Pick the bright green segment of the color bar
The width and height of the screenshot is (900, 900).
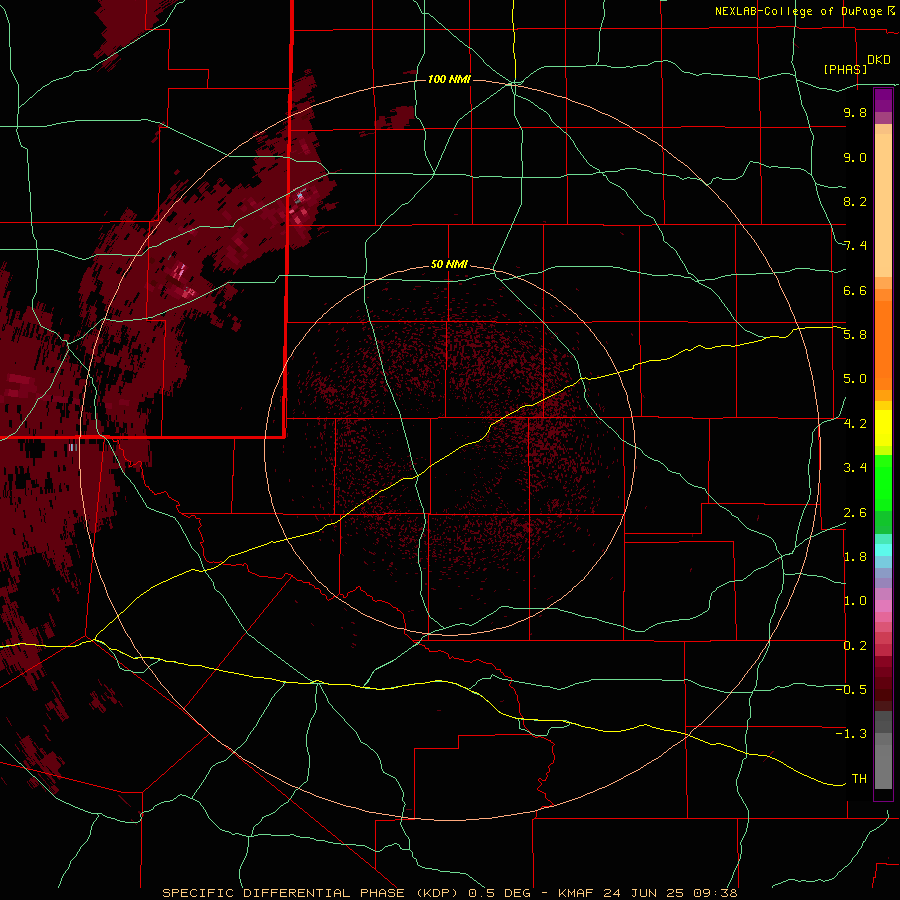[883, 483]
